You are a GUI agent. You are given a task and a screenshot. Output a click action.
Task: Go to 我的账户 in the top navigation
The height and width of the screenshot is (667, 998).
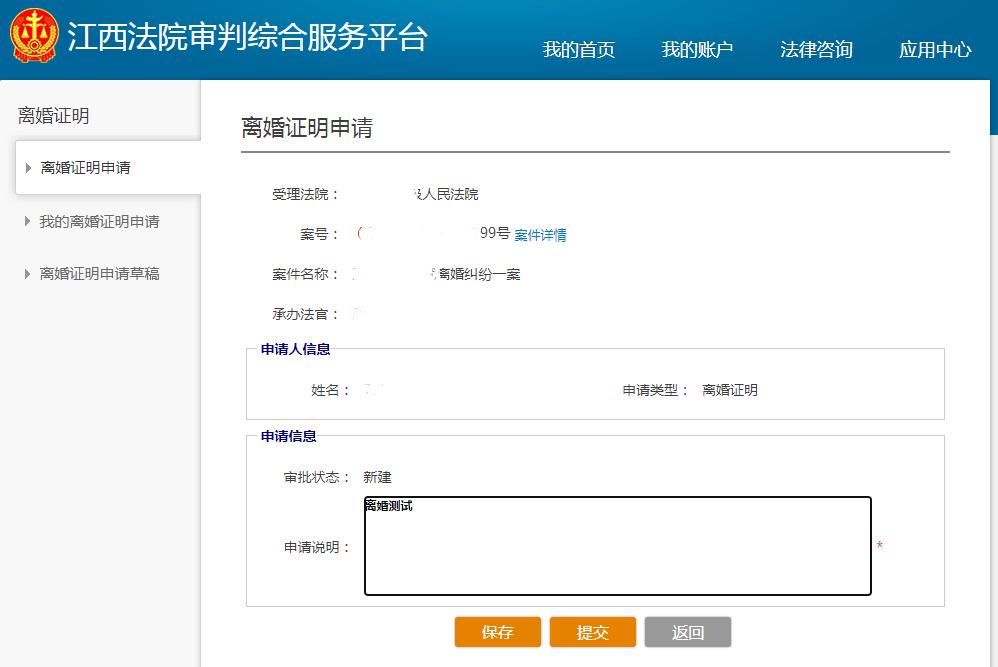click(x=697, y=50)
